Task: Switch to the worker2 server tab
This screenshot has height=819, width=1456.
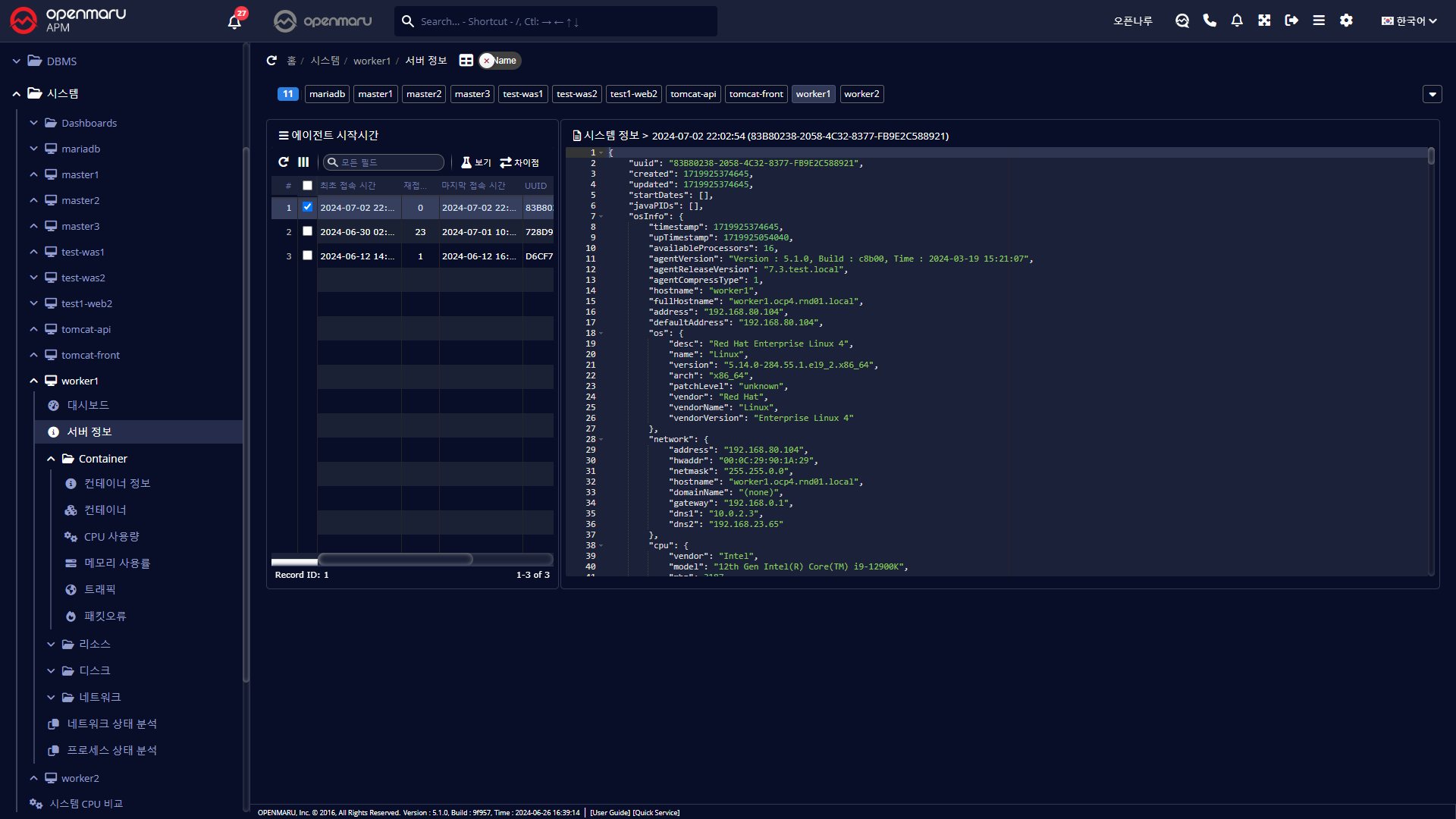Action: pos(861,94)
